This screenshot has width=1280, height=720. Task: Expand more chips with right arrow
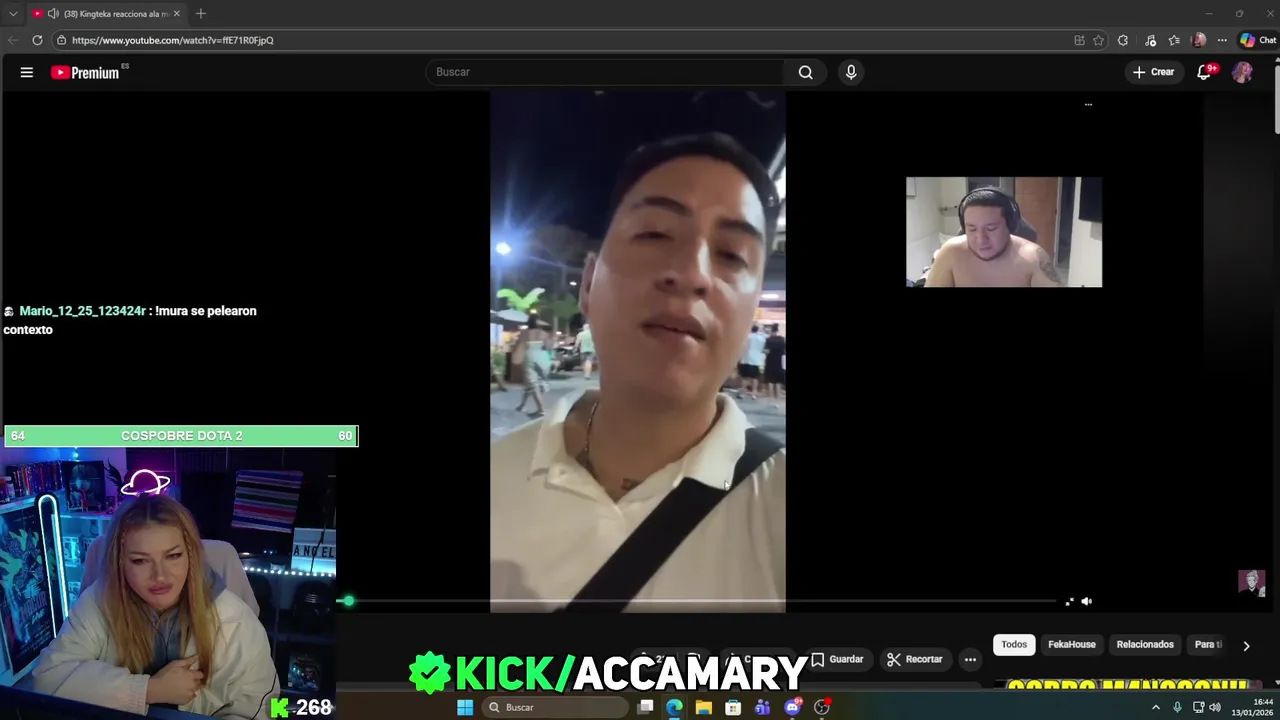[x=1246, y=646]
